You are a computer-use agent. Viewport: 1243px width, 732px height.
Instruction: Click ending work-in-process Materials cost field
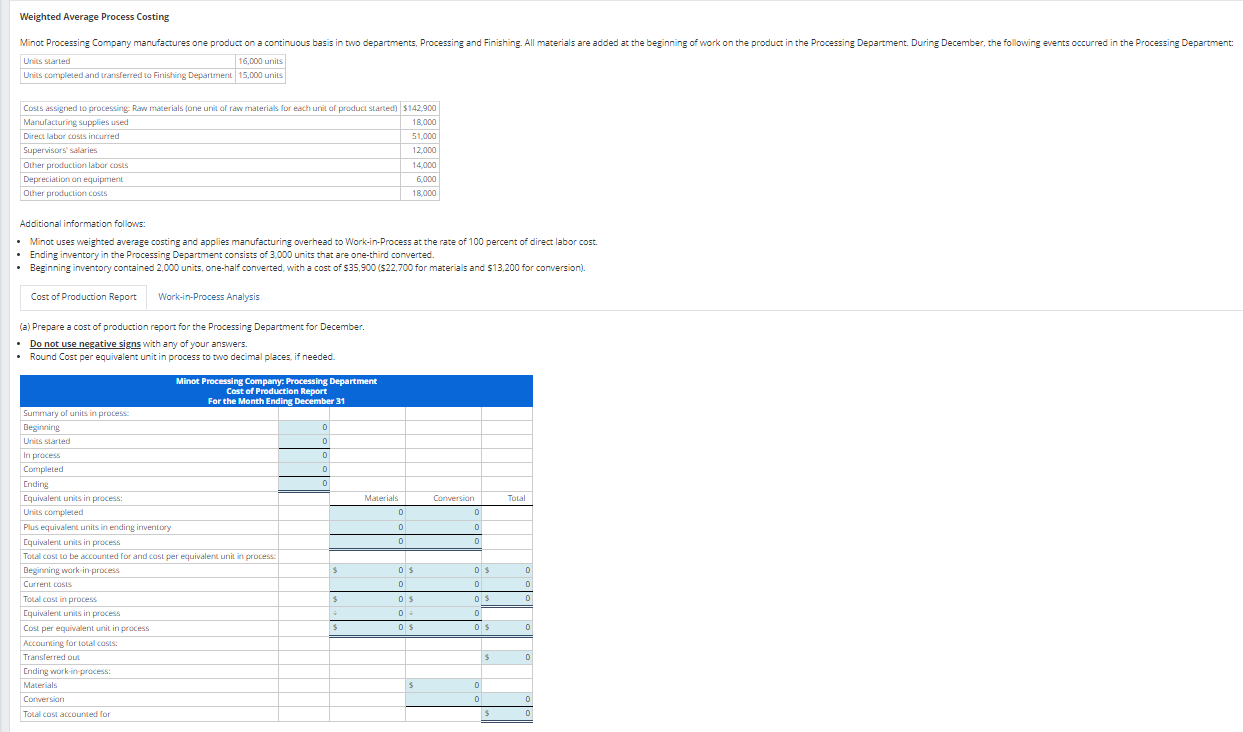pyautogui.click(x=442, y=685)
